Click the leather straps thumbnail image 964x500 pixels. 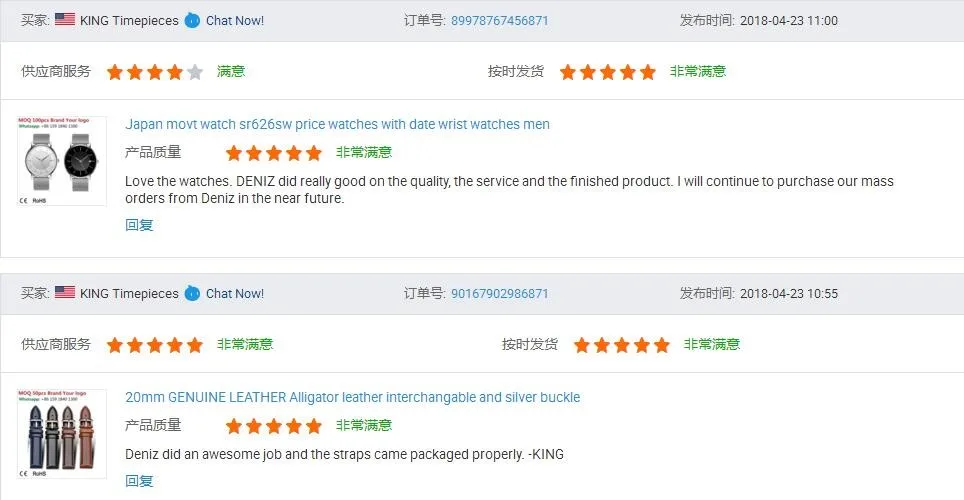(x=62, y=434)
